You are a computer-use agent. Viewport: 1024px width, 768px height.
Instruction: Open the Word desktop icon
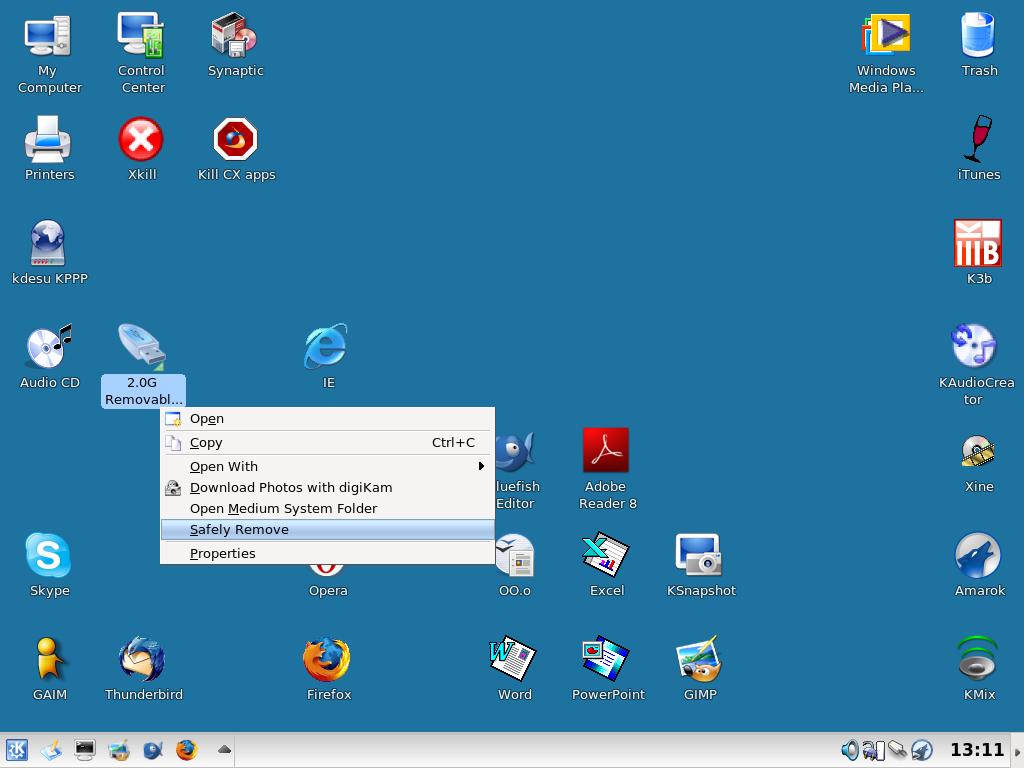tap(513, 659)
